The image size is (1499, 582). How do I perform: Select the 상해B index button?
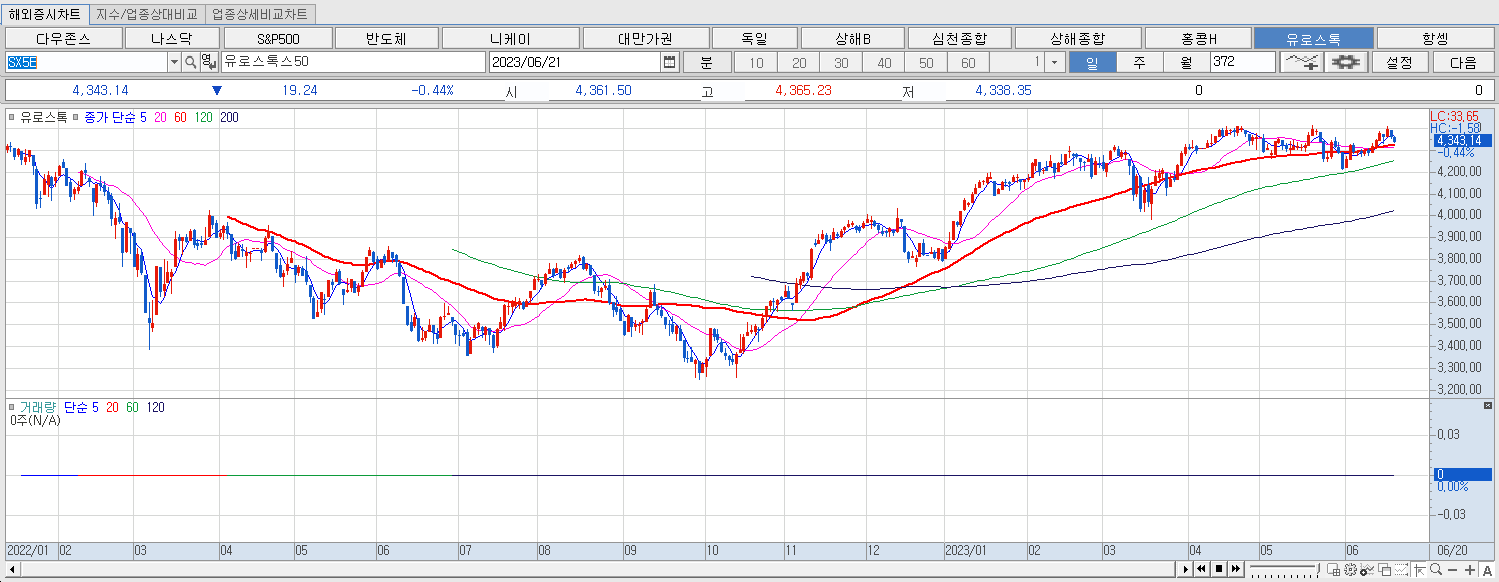(x=853, y=38)
